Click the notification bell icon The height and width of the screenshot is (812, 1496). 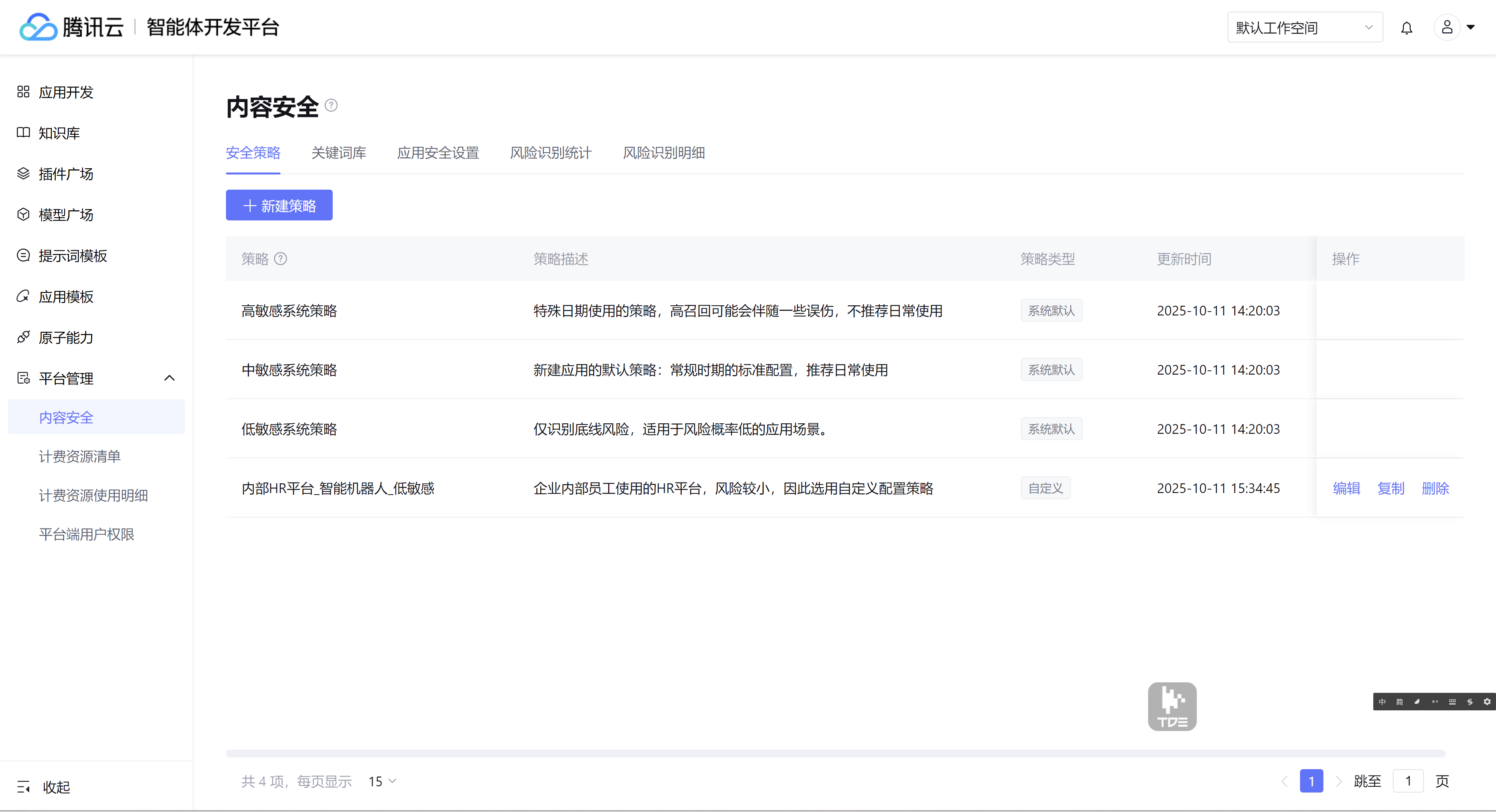coord(1406,28)
